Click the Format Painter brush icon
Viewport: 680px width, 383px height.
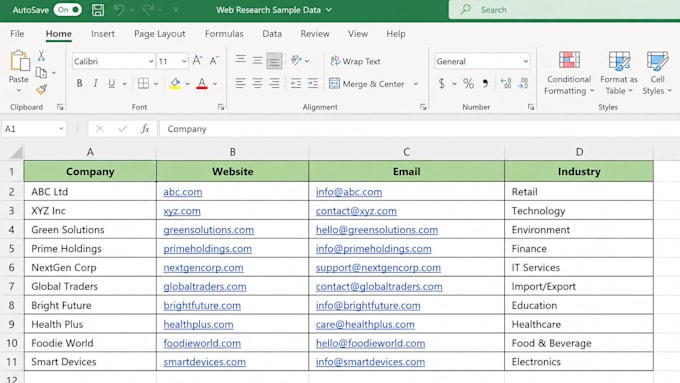tap(41, 89)
